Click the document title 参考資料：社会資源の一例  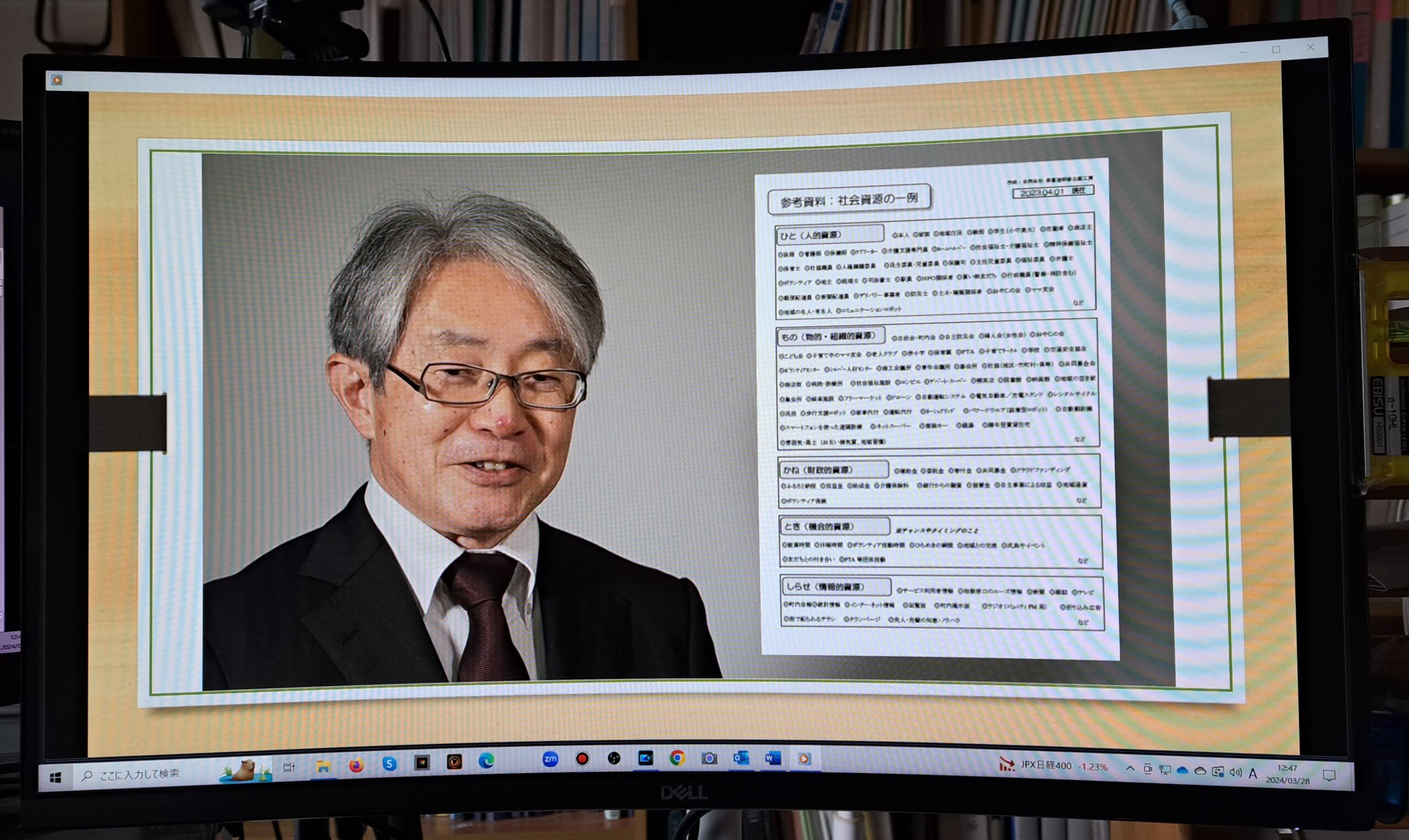point(849,200)
